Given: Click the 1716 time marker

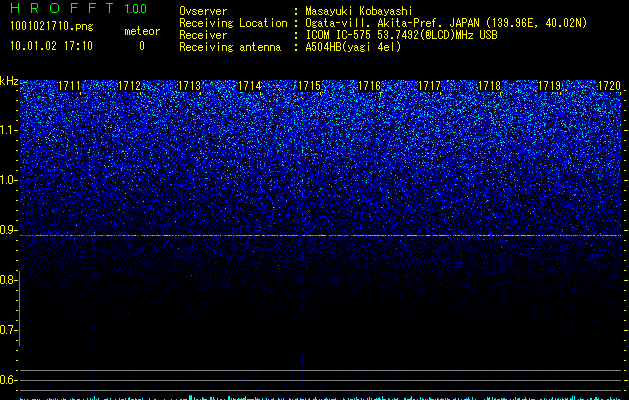Looking at the screenshot, I should tap(369, 86).
